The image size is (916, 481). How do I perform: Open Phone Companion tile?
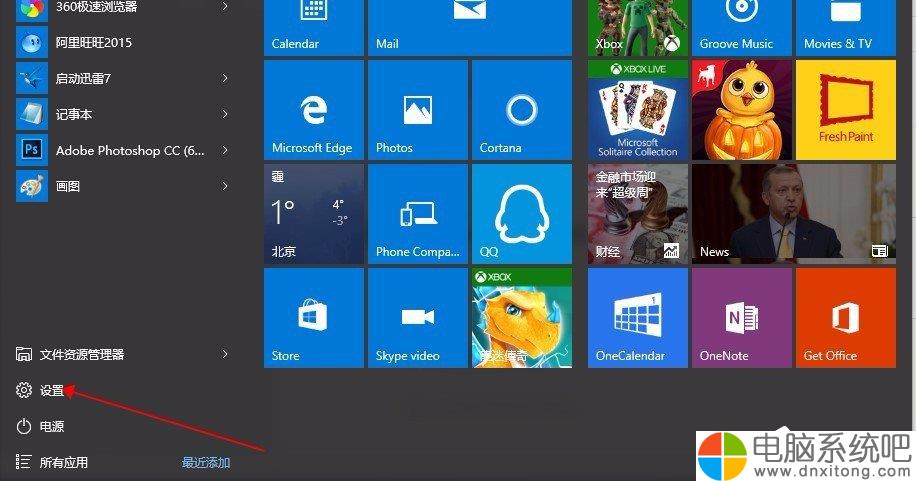[x=418, y=214]
